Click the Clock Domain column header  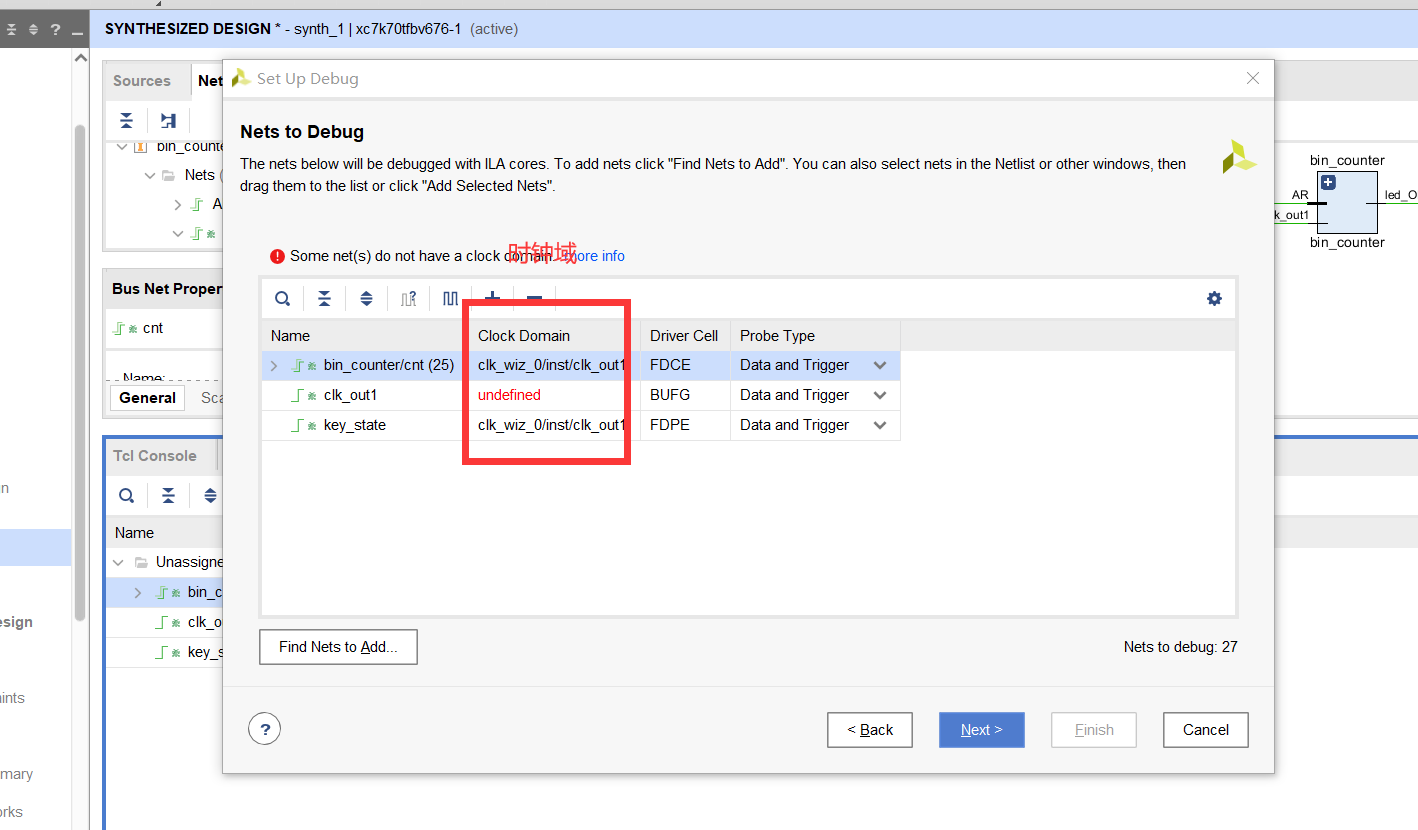(555, 336)
